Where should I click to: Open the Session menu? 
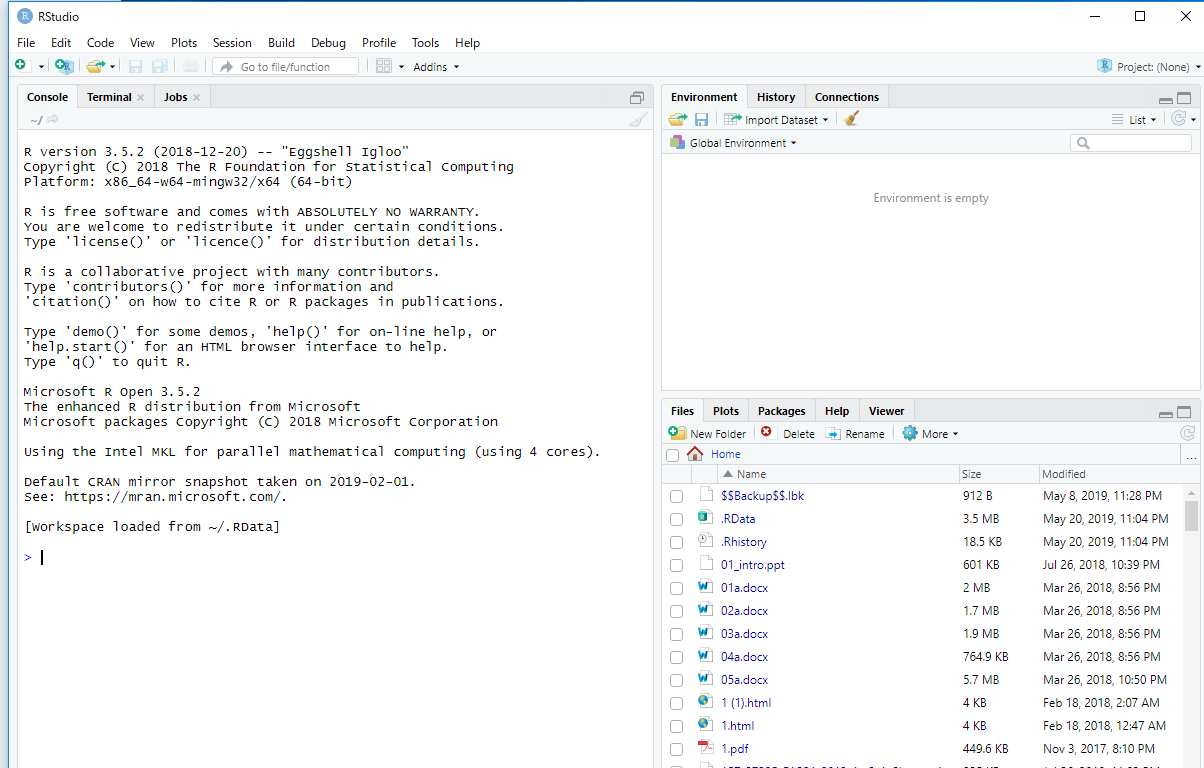[232, 43]
